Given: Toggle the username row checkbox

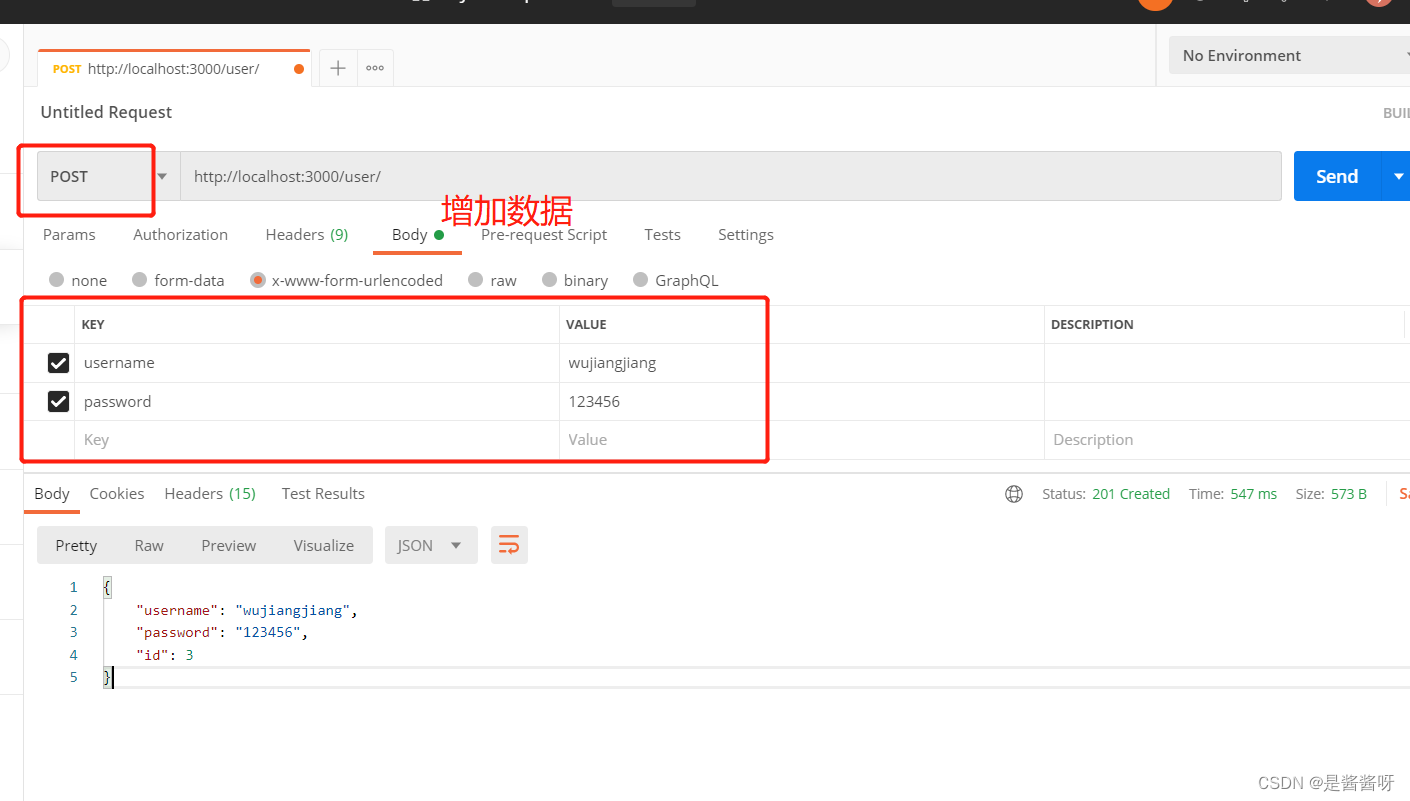Looking at the screenshot, I should point(59,363).
